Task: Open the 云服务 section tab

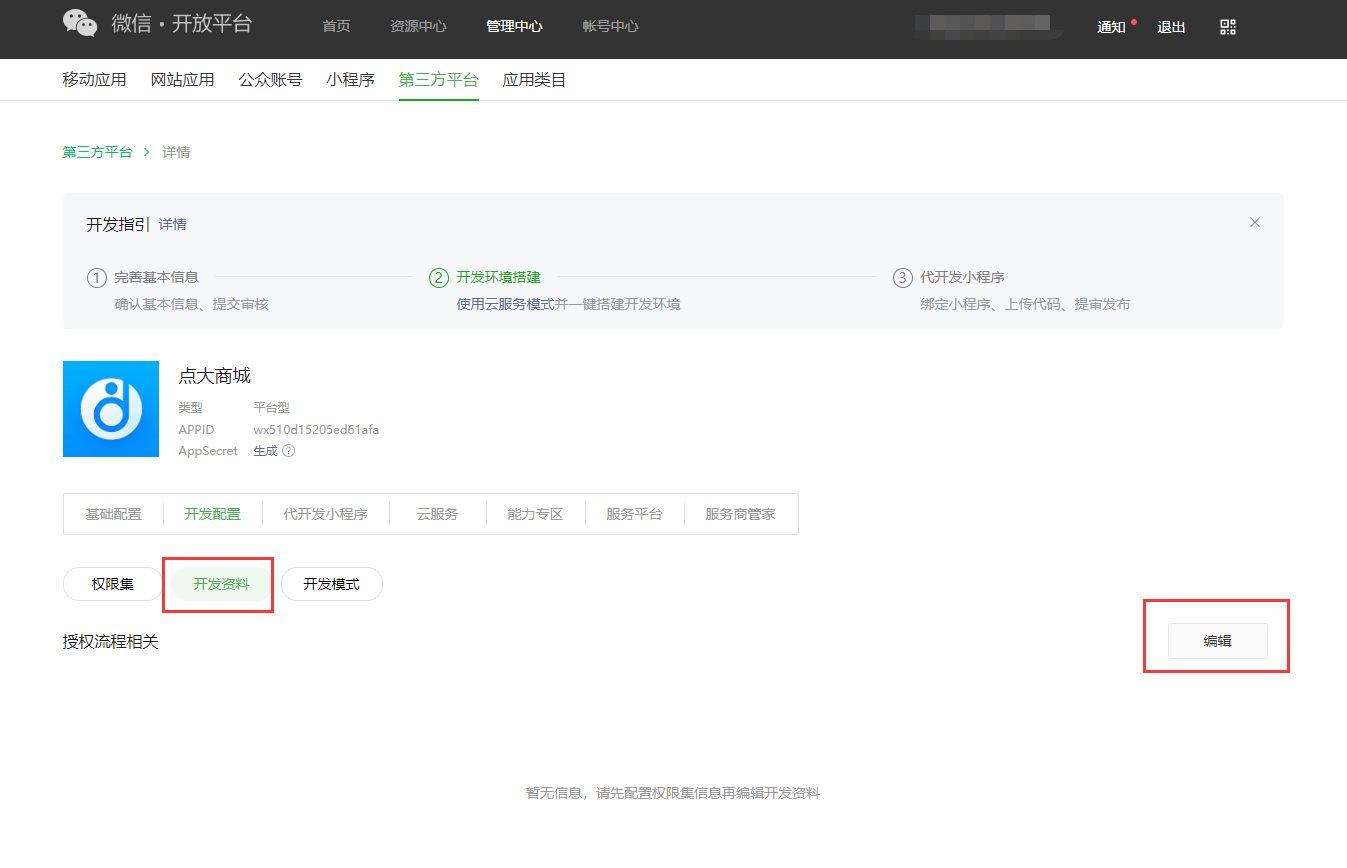Action: point(437,514)
